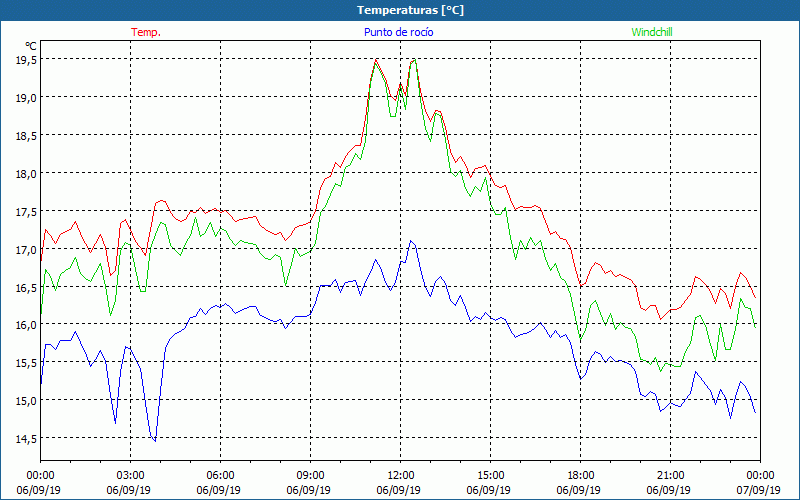Click the 07/09/19 date label
800x500 pixels.
point(759,490)
